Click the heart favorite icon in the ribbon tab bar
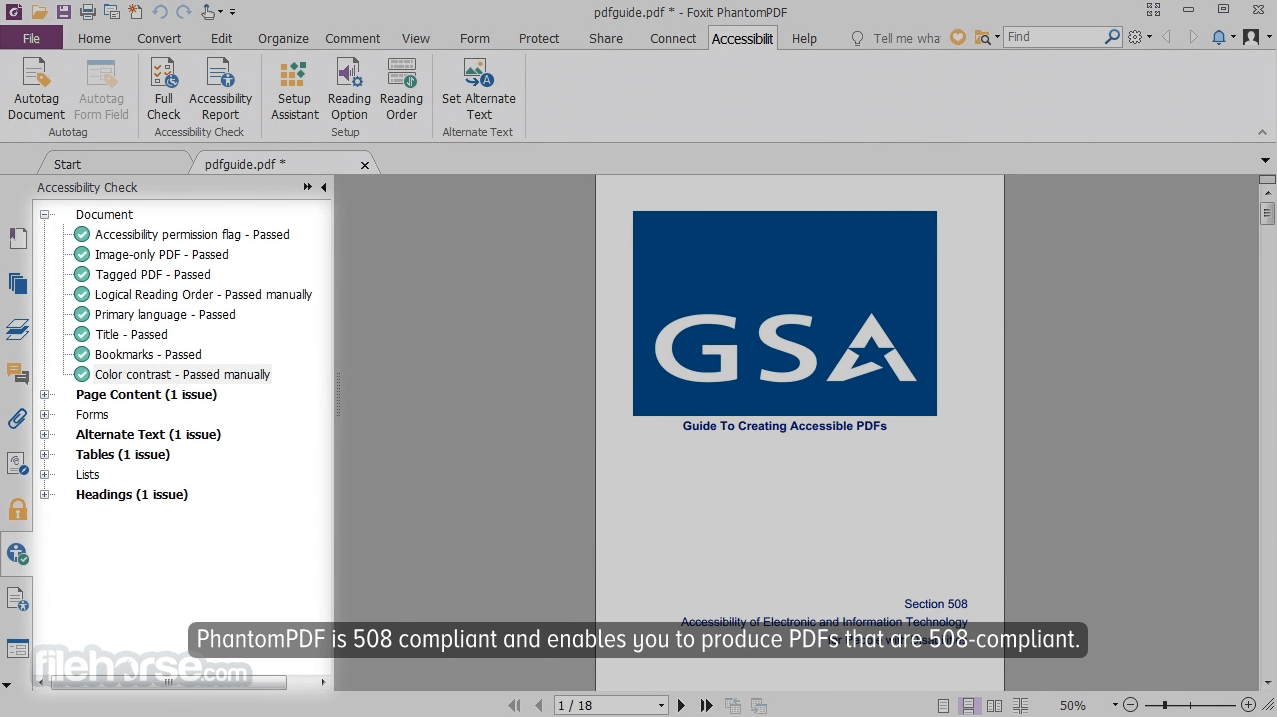 click(958, 37)
